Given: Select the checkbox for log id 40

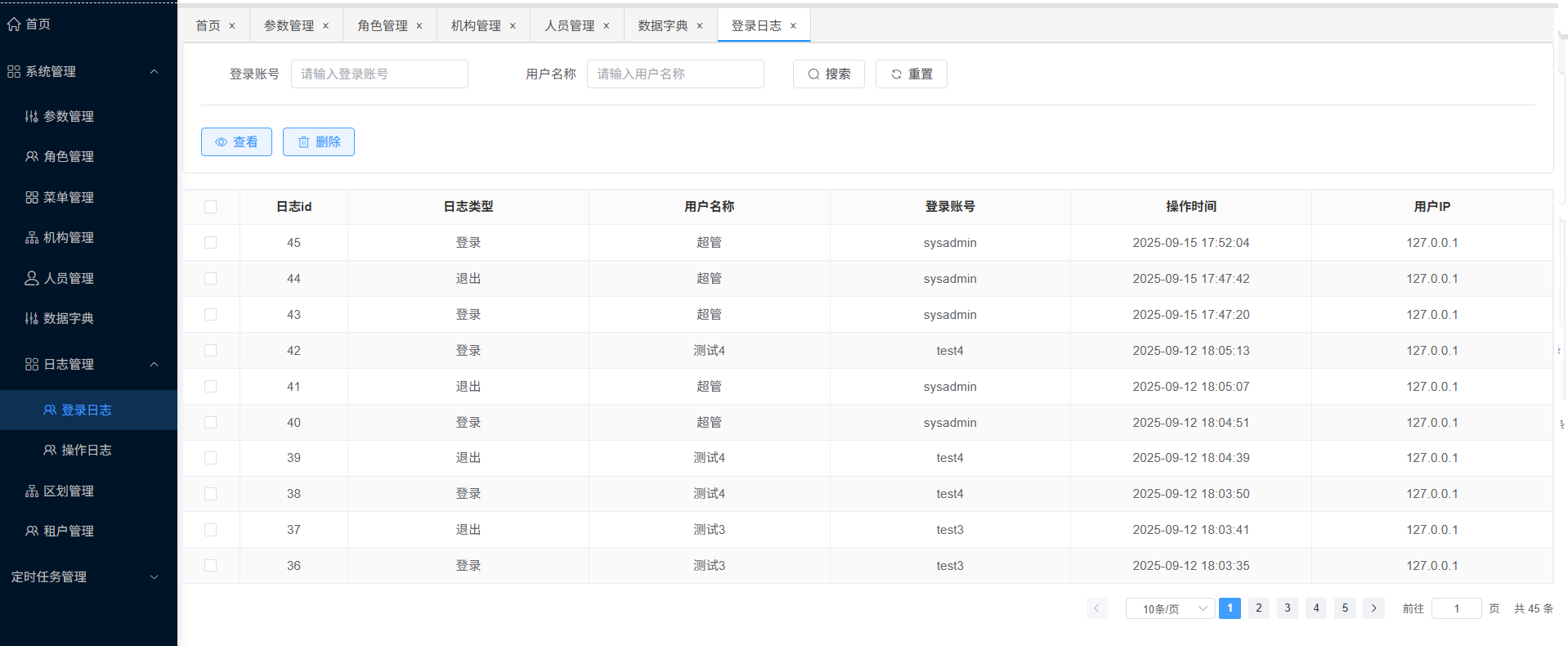Looking at the screenshot, I should (x=211, y=423).
